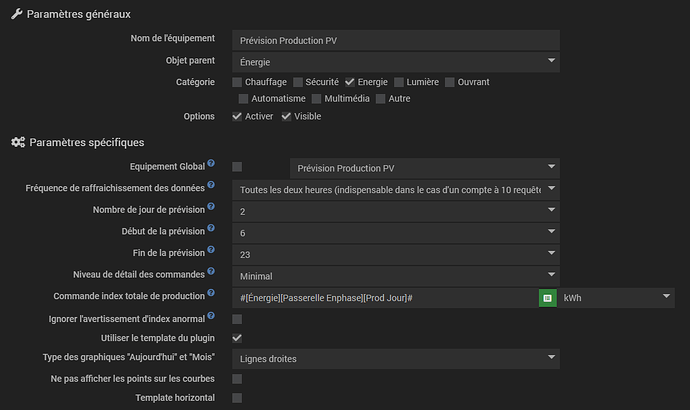The image size is (690, 410).
Task: Uncheck Utiliser le template du plugin
Action: tap(237, 339)
